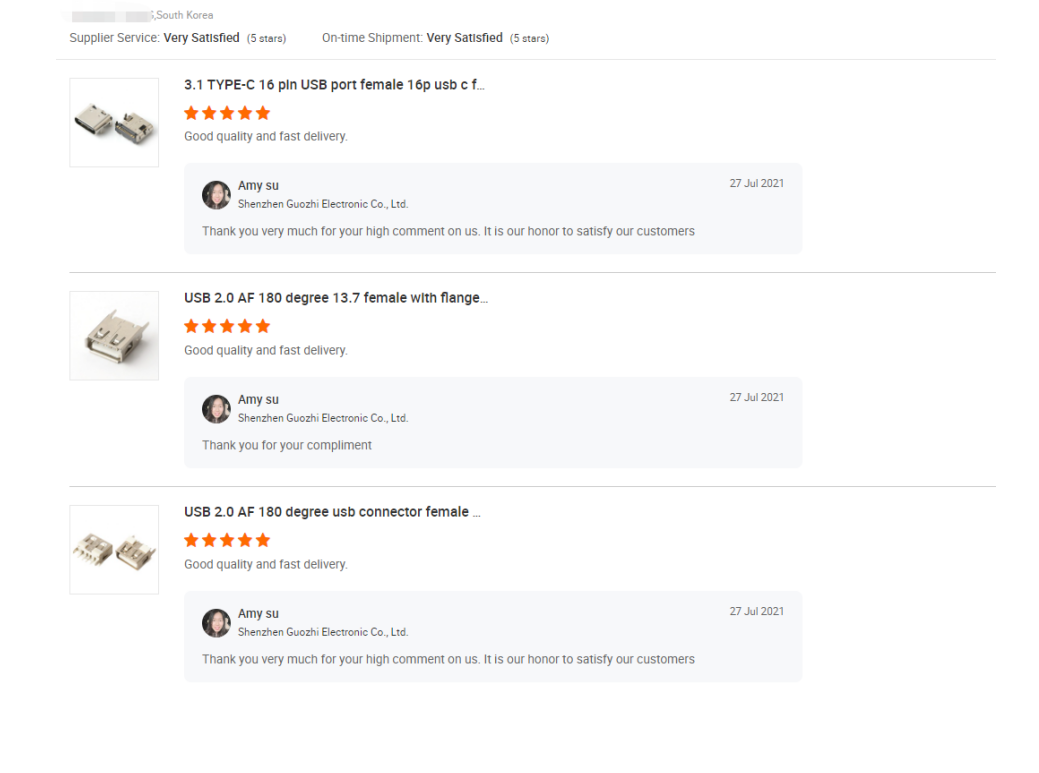Screen dimensions: 1039x773
Task: Click star rating under 'usb connector female' product
Action: pos(227,540)
